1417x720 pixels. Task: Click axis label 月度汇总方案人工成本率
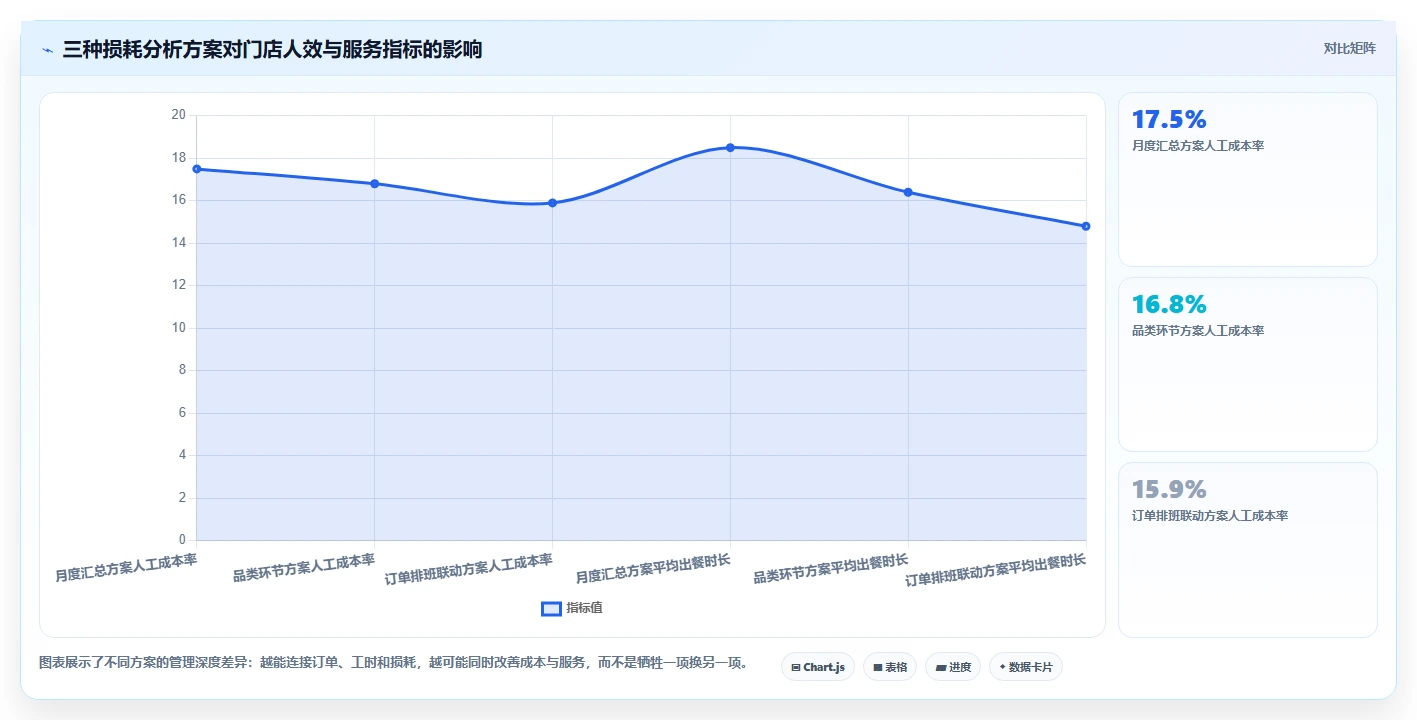click(x=126, y=568)
